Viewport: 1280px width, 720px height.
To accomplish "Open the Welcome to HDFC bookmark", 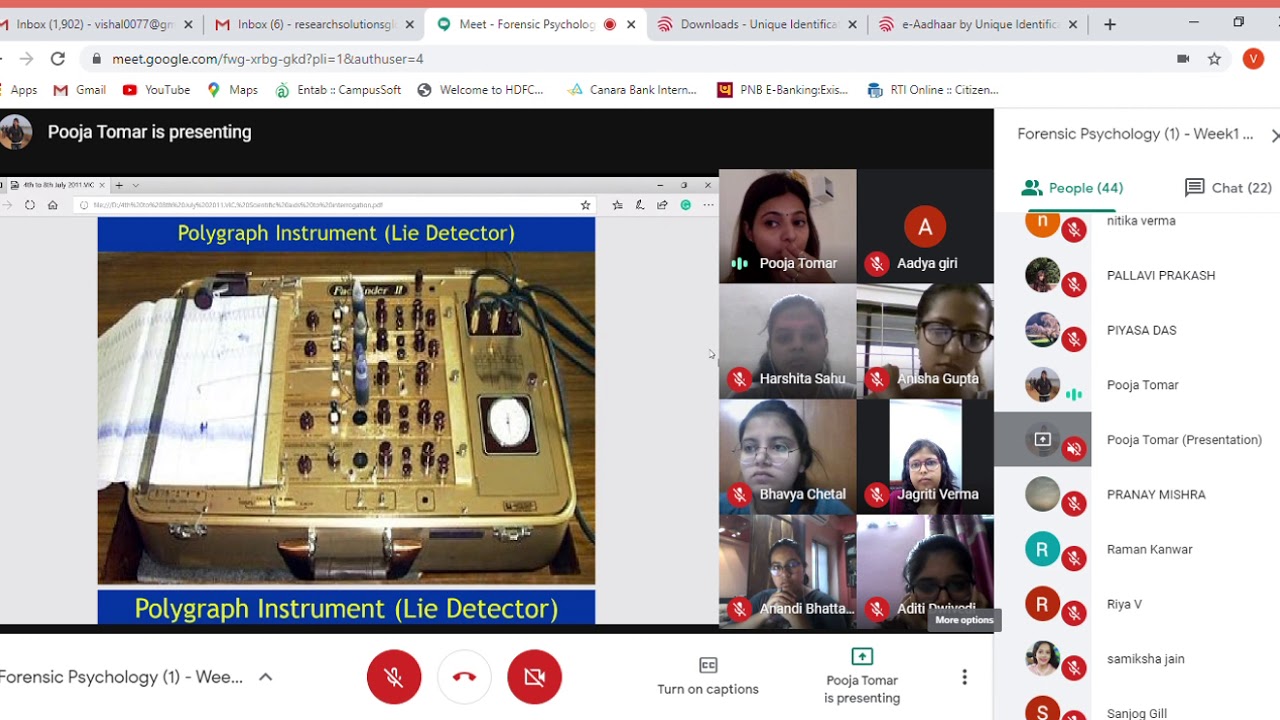I will pyautogui.click(x=481, y=90).
